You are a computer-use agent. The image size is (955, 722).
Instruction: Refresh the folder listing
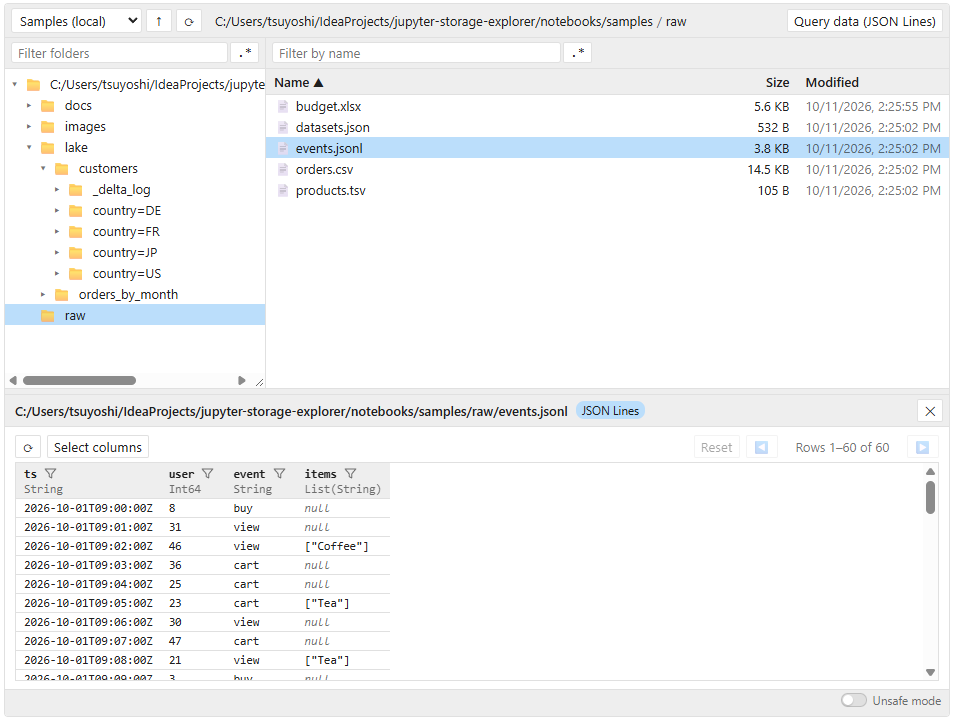coord(189,21)
